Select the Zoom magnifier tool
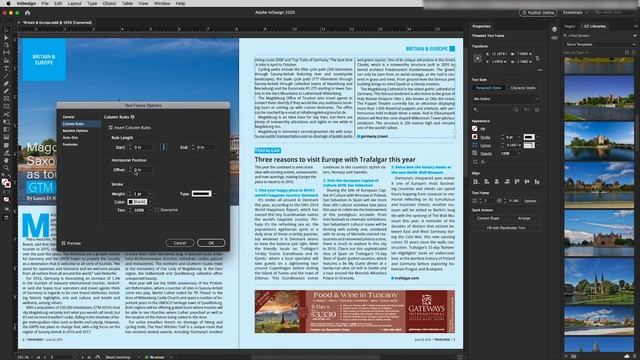 pyautogui.click(x=6, y=168)
